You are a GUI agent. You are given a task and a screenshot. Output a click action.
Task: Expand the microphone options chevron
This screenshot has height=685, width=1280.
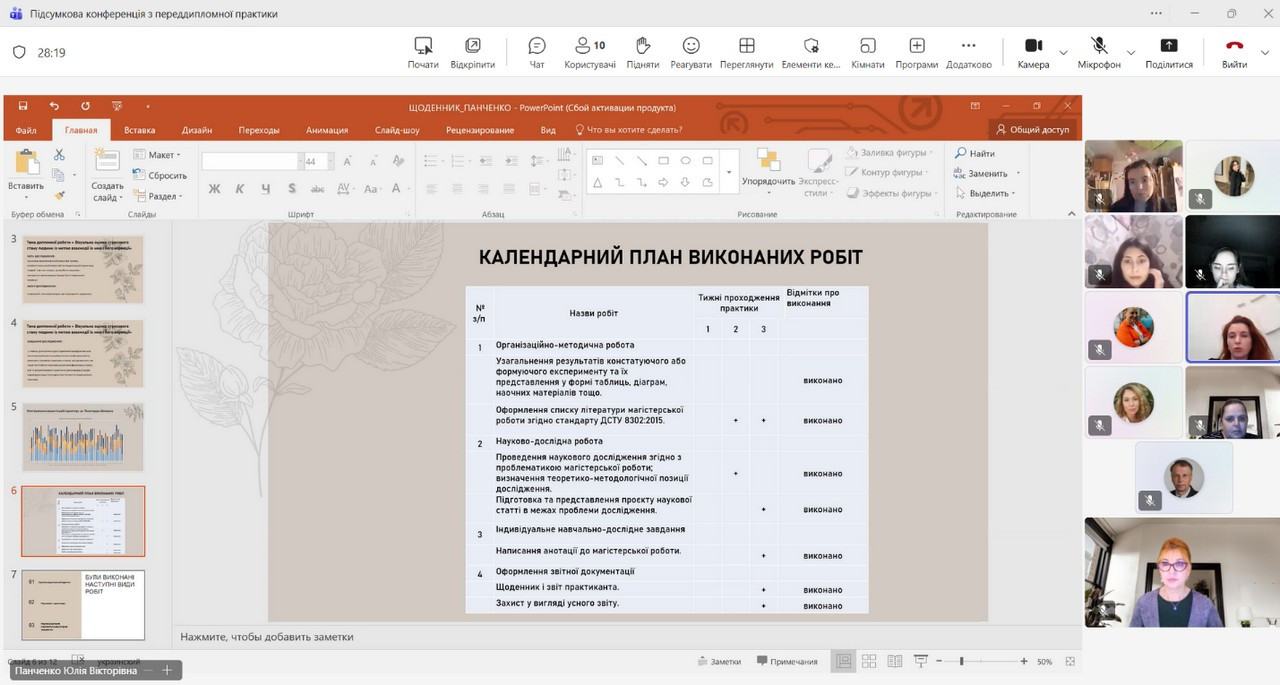pos(1131,52)
